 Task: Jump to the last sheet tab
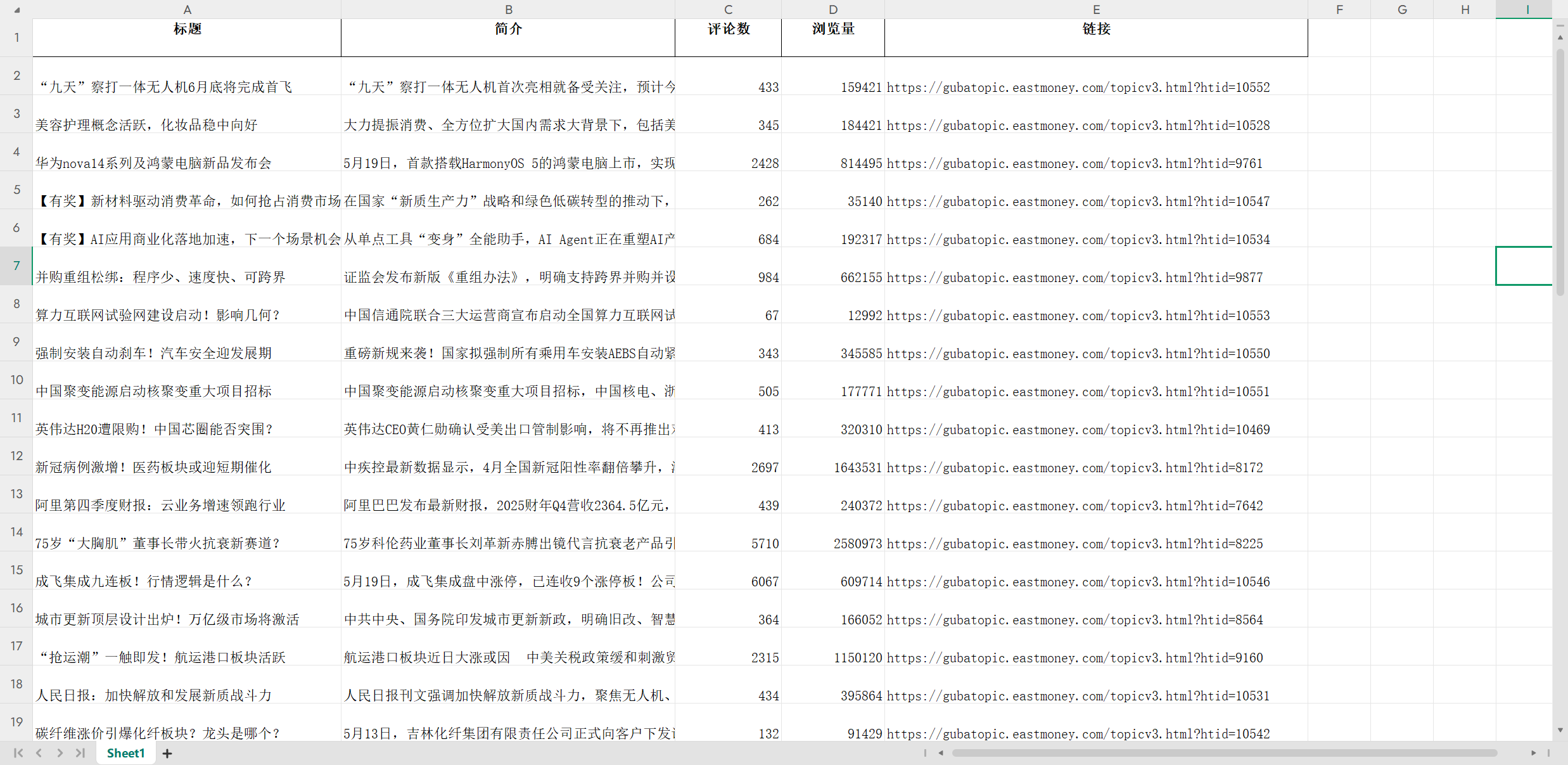coord(80,753)
